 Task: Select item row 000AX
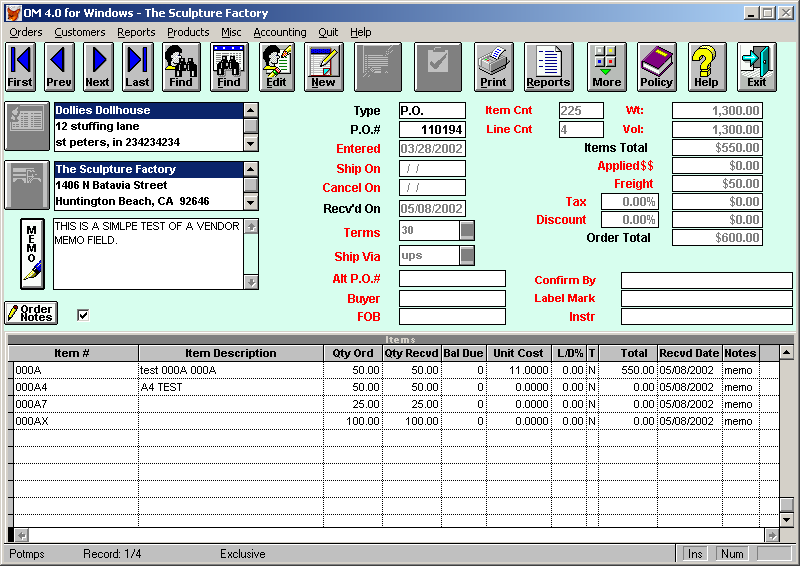coord(394,421)
